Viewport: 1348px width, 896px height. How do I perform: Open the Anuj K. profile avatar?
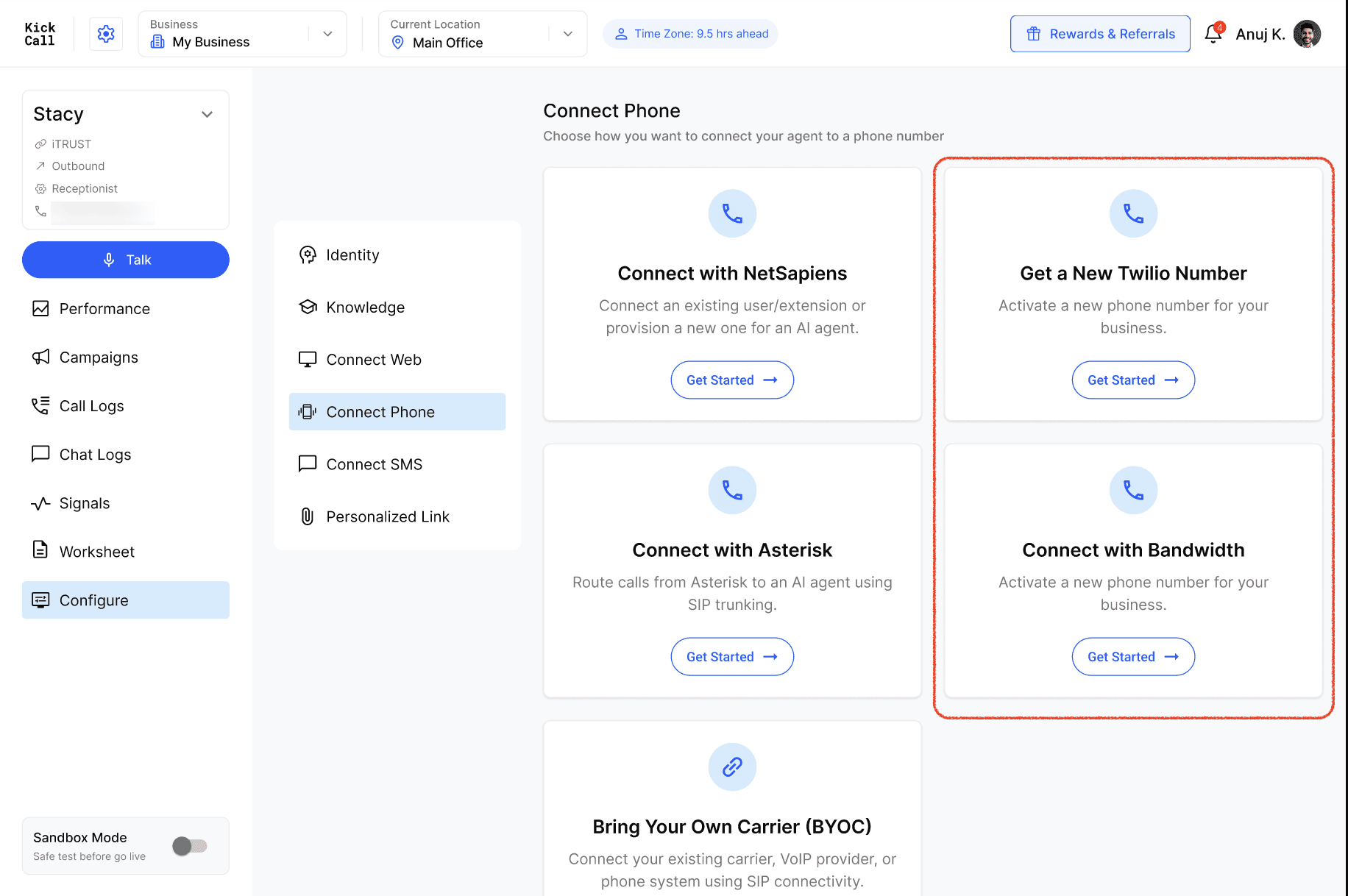click(x=1307, y=34)
